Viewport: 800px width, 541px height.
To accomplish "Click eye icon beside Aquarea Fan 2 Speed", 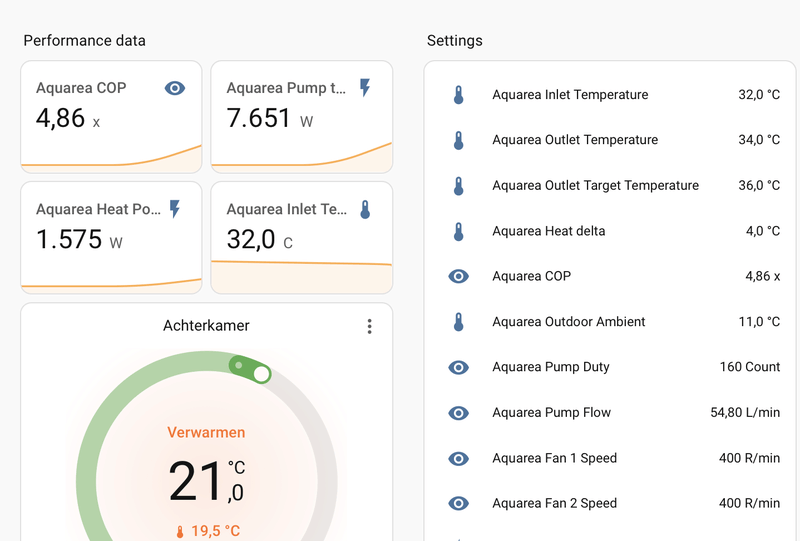I will click(x=459, y=503).
